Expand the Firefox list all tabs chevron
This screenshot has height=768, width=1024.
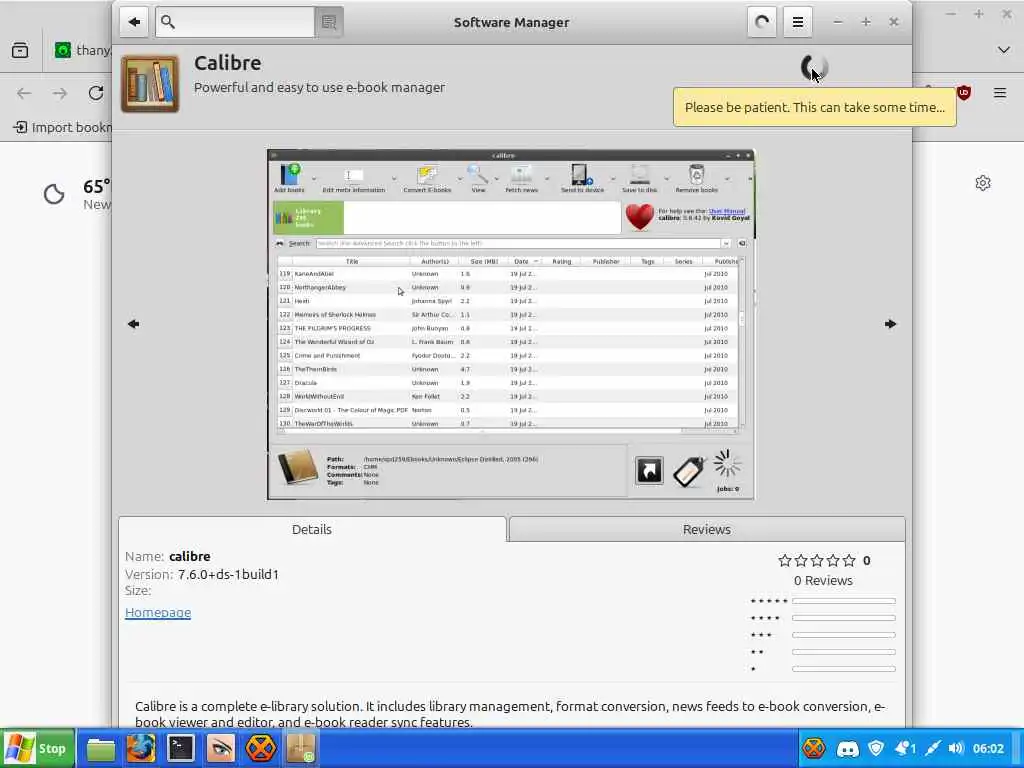click(x=1004, y=50)
